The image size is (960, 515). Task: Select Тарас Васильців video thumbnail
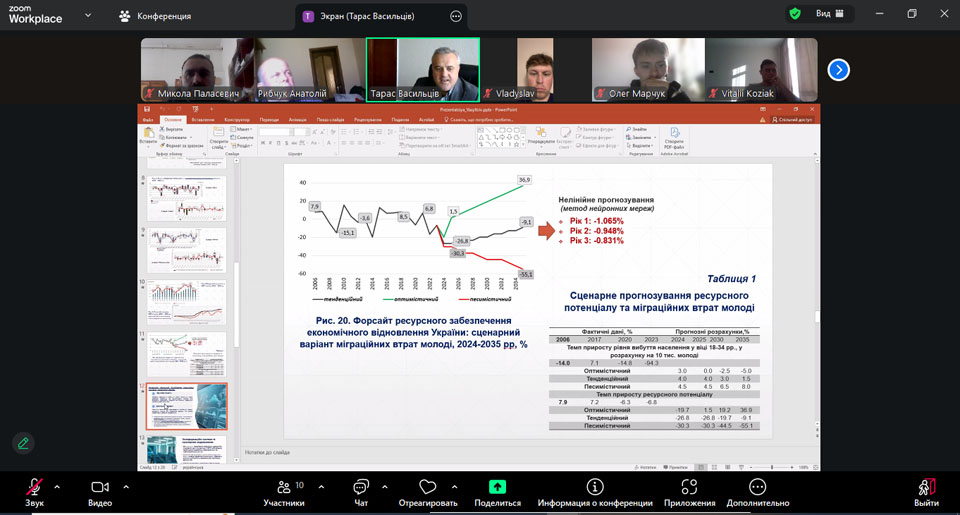(422, 70)
